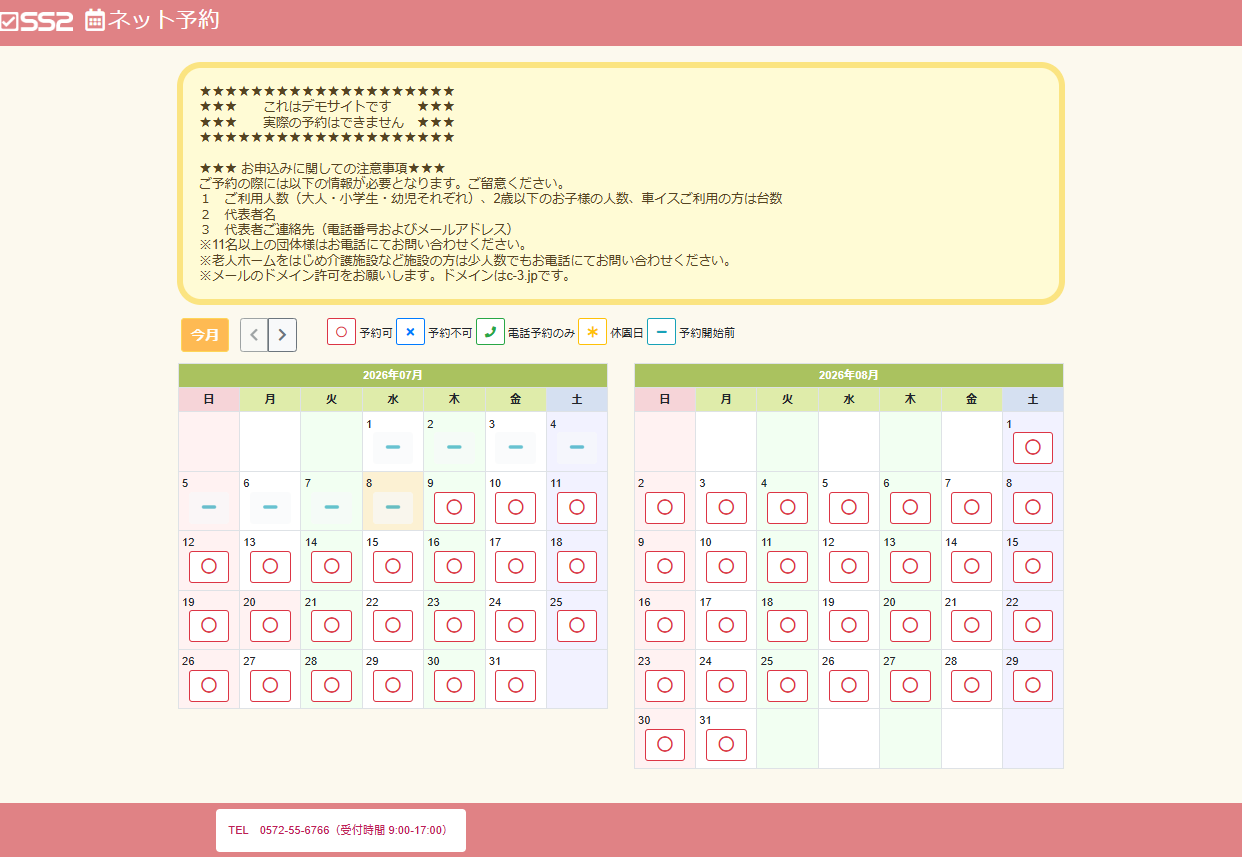Select July 23 reservation circle
Viewport: 1242px width, 857px height.
tap(454, 626)
